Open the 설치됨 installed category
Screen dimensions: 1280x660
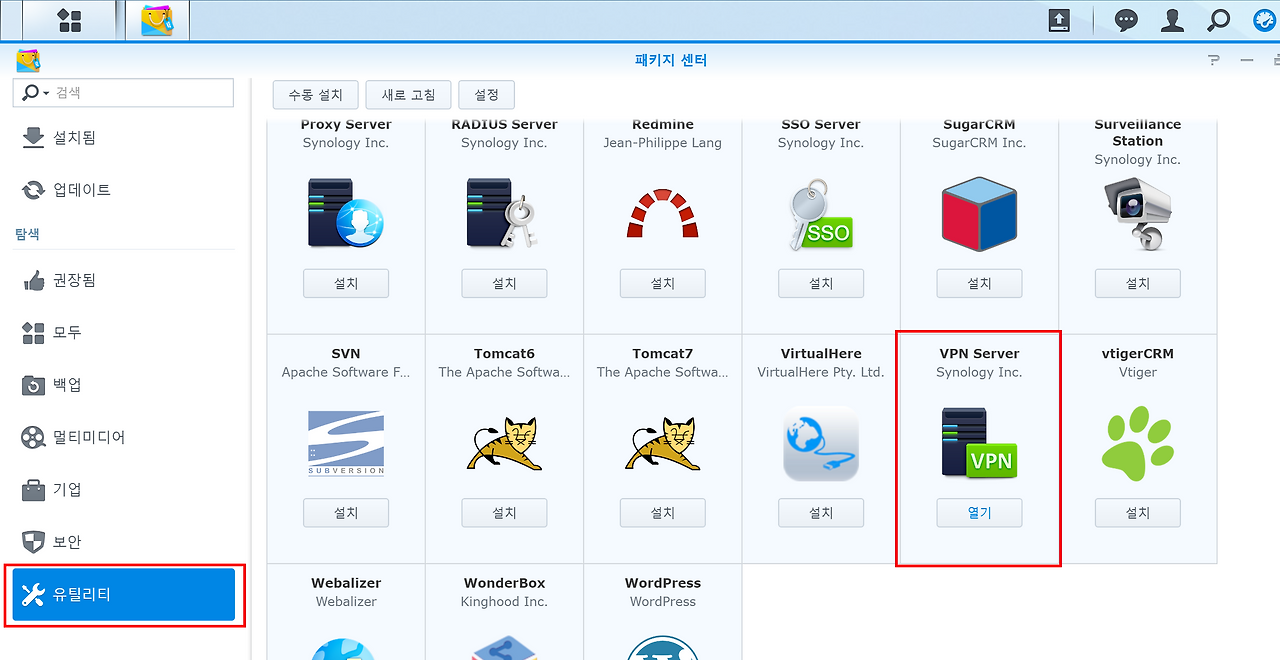[124, 137]
